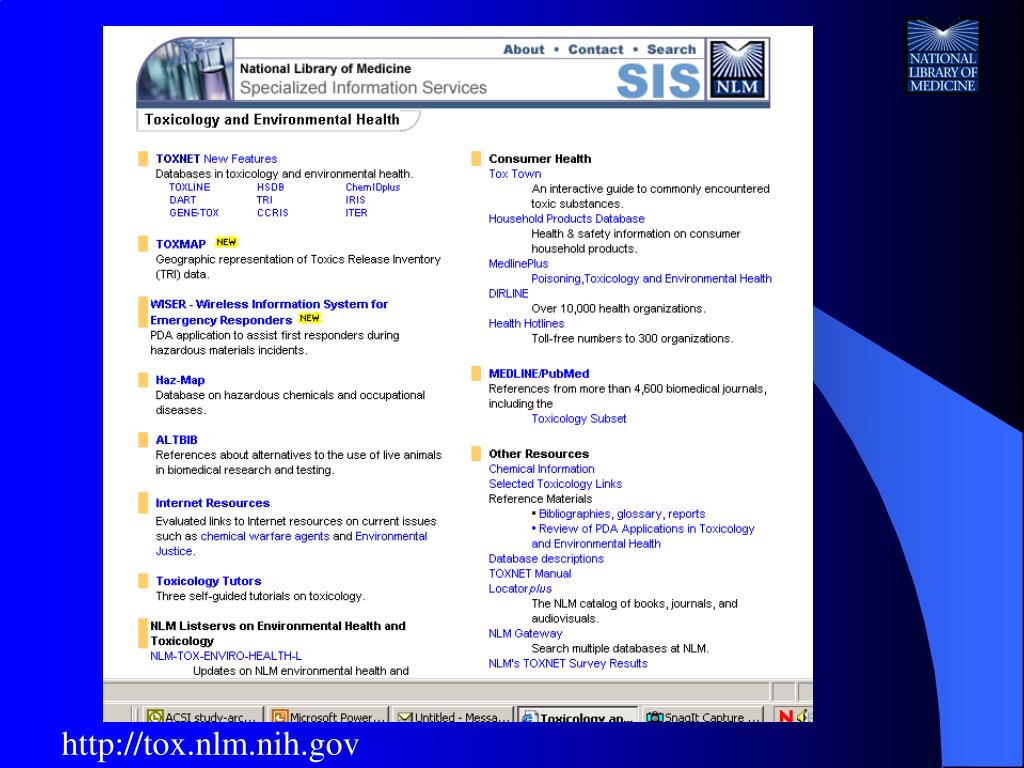The width and height of the screenshot is (1024, 768).
Task: Click the test tubes header image
Action: click(x=185, y=69)
